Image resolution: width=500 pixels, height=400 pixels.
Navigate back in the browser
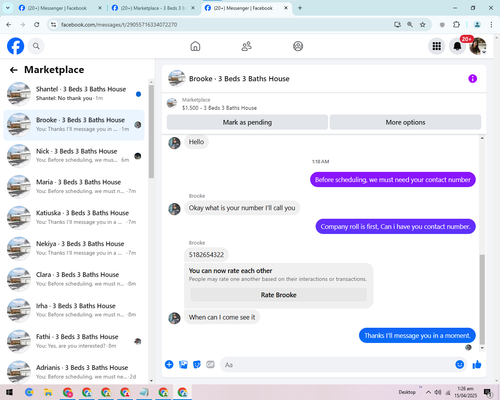[x=9, y=25]
